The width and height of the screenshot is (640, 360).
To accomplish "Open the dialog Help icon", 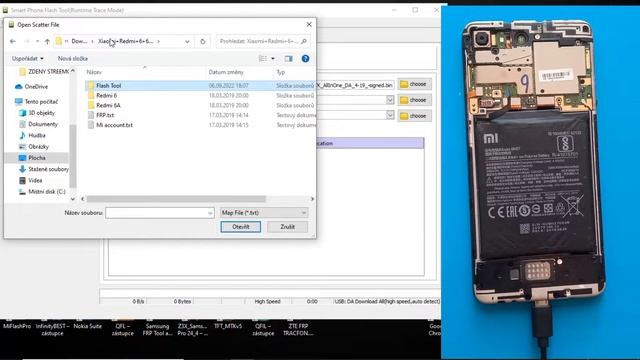I will [x=305, y=59].
